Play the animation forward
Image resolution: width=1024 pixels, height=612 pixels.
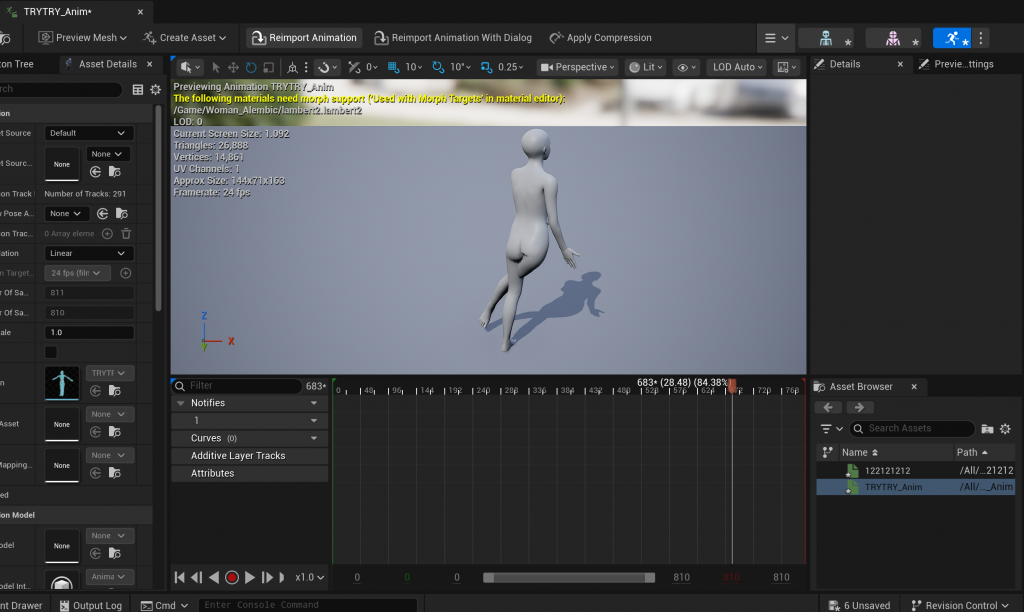[x=250, y=577]
